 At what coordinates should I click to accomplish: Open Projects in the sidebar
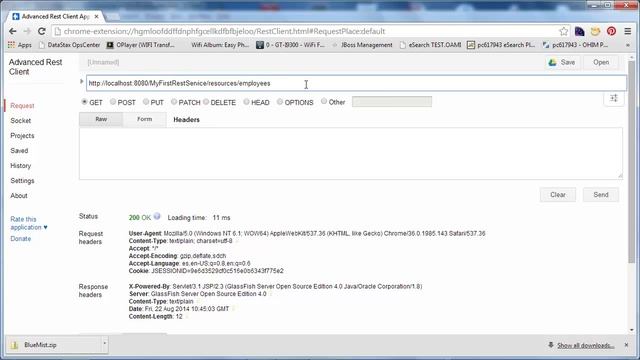[22, 136]
